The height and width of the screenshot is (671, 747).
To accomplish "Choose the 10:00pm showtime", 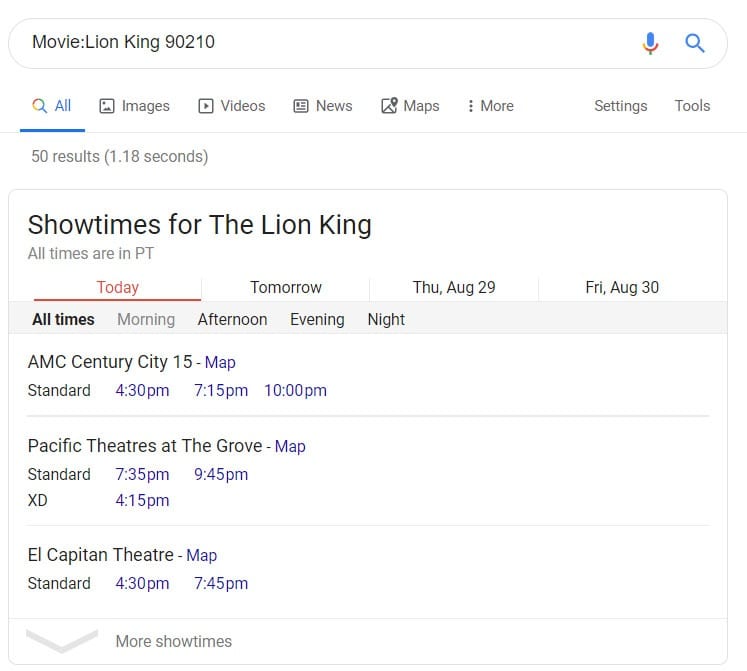I will point(295,391).
